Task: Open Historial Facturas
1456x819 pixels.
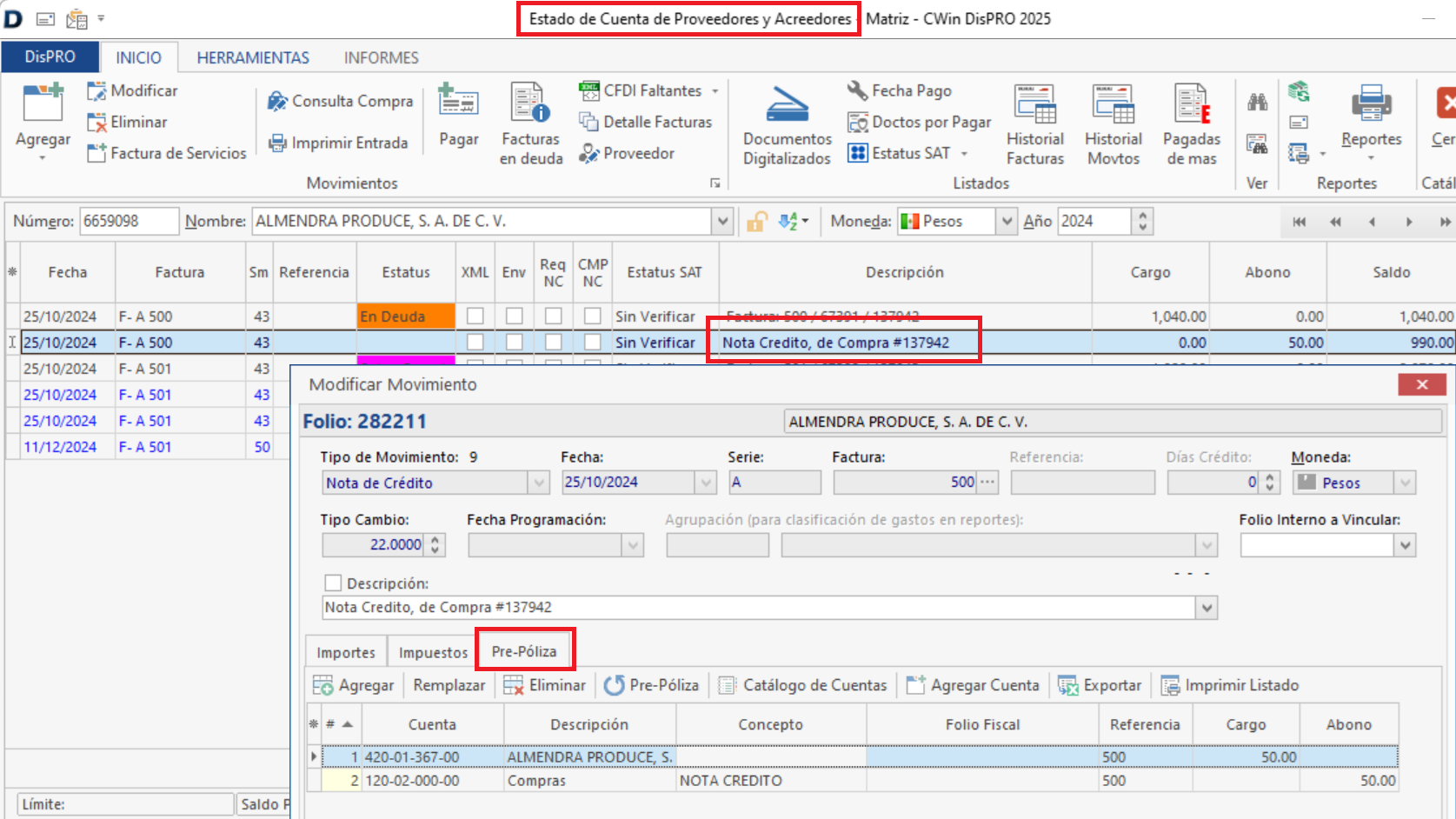Action: tap(1035, 123)
